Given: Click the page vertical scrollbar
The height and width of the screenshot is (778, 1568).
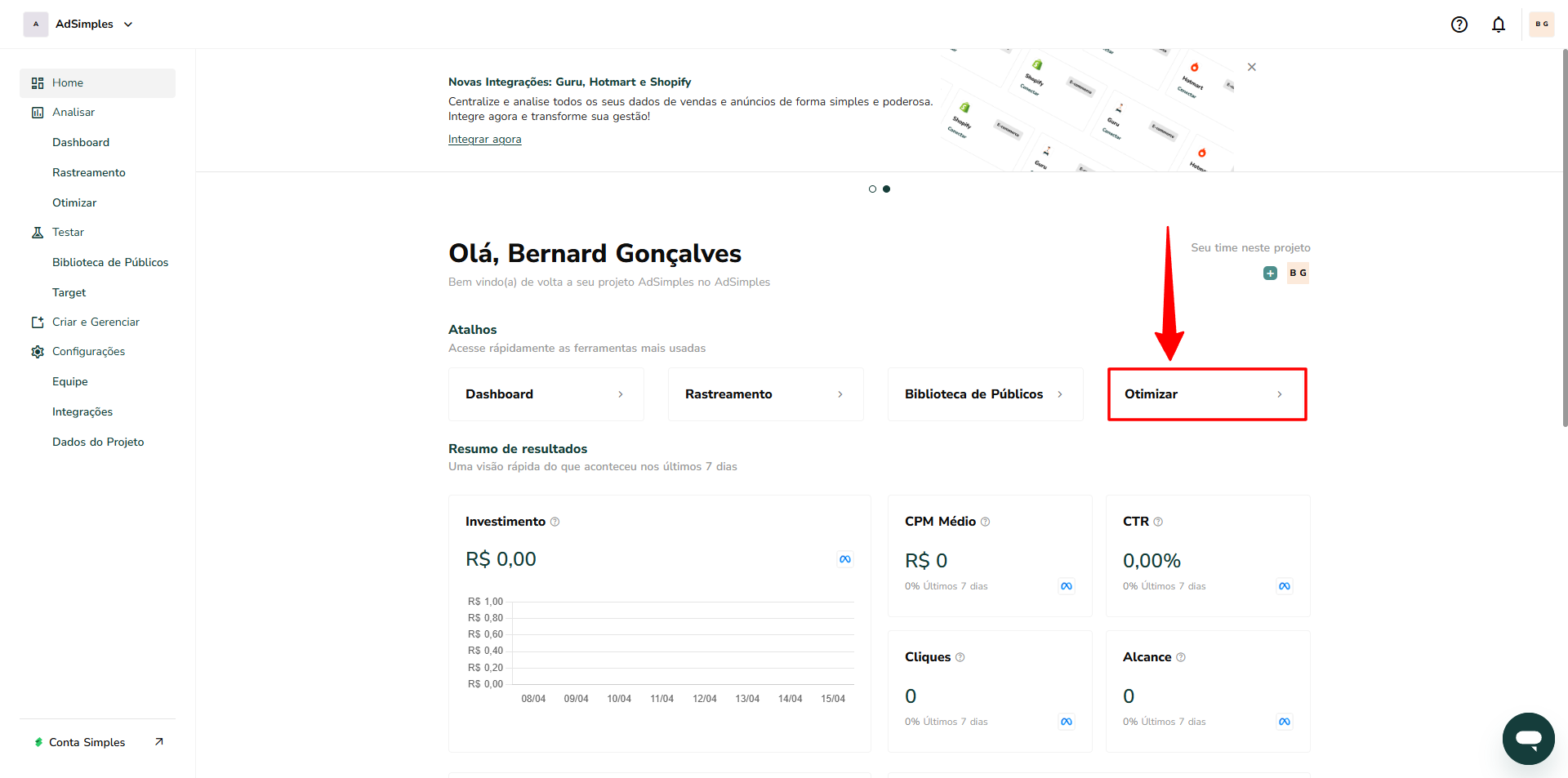Looking at the screenshot, I should click(x=1565, y=238).
